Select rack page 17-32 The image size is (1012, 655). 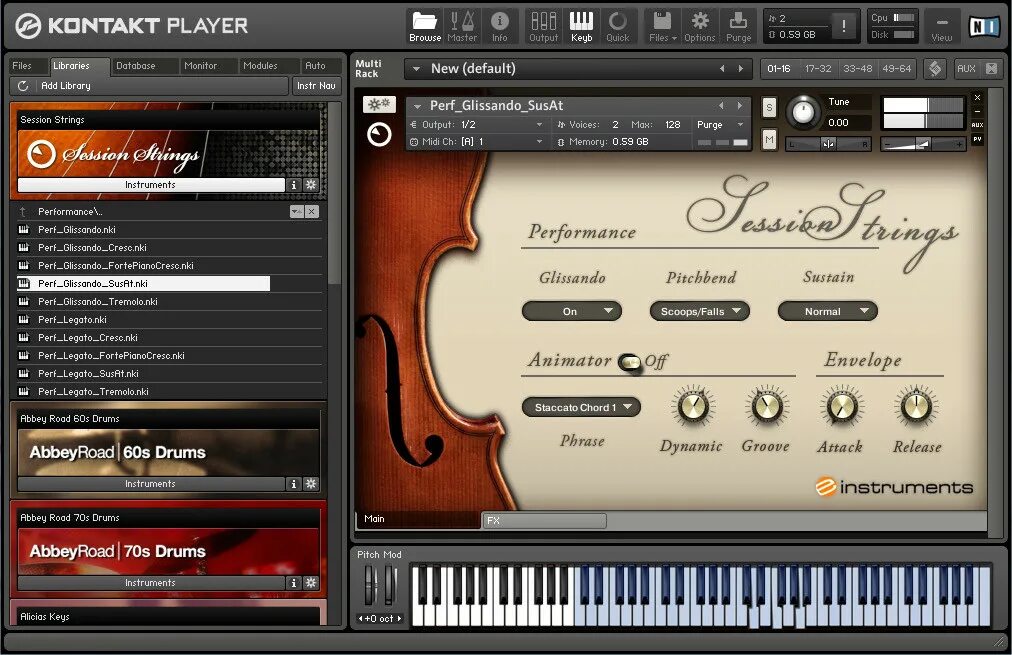click(818, 68)
